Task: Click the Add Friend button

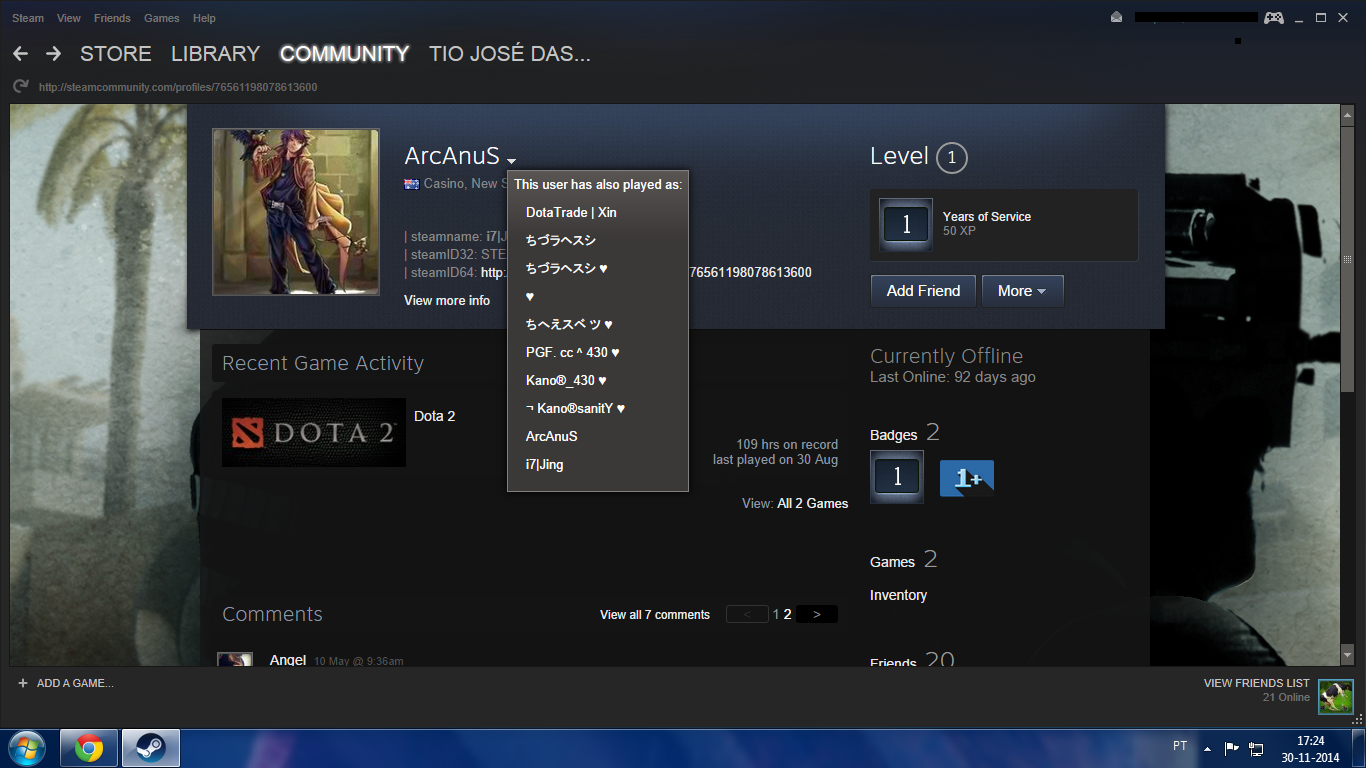Action: pyautogui.click(x=923, y=291)
